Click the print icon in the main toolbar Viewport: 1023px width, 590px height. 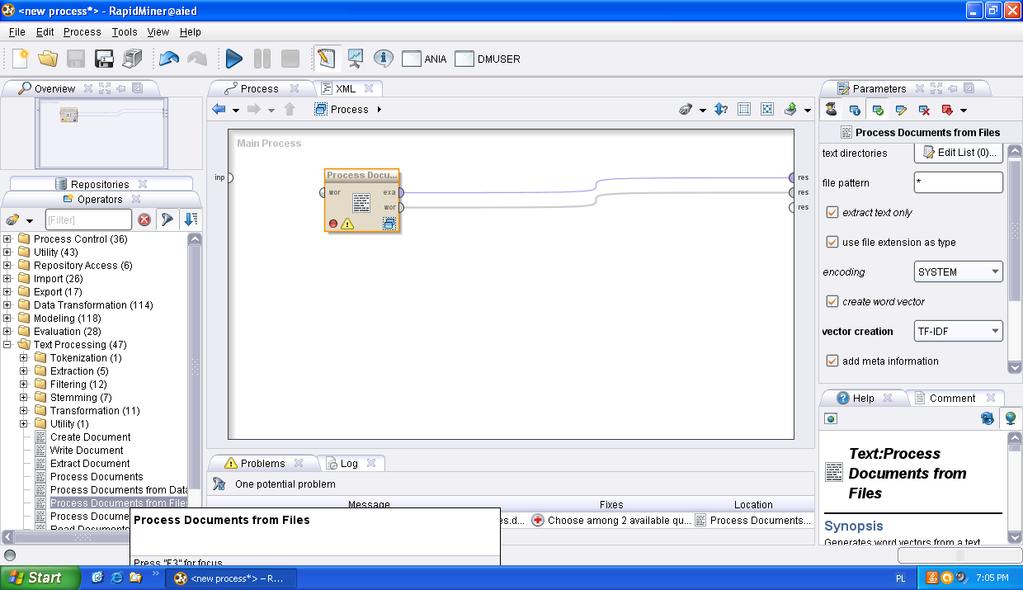click(x=132, y=59)
